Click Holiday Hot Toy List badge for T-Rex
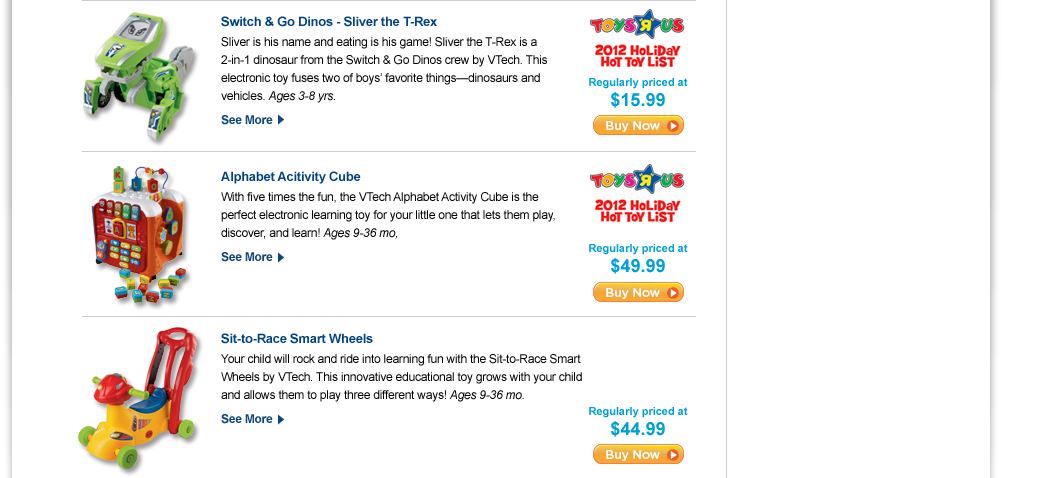The image size is (1052, 478). (637, 55)
